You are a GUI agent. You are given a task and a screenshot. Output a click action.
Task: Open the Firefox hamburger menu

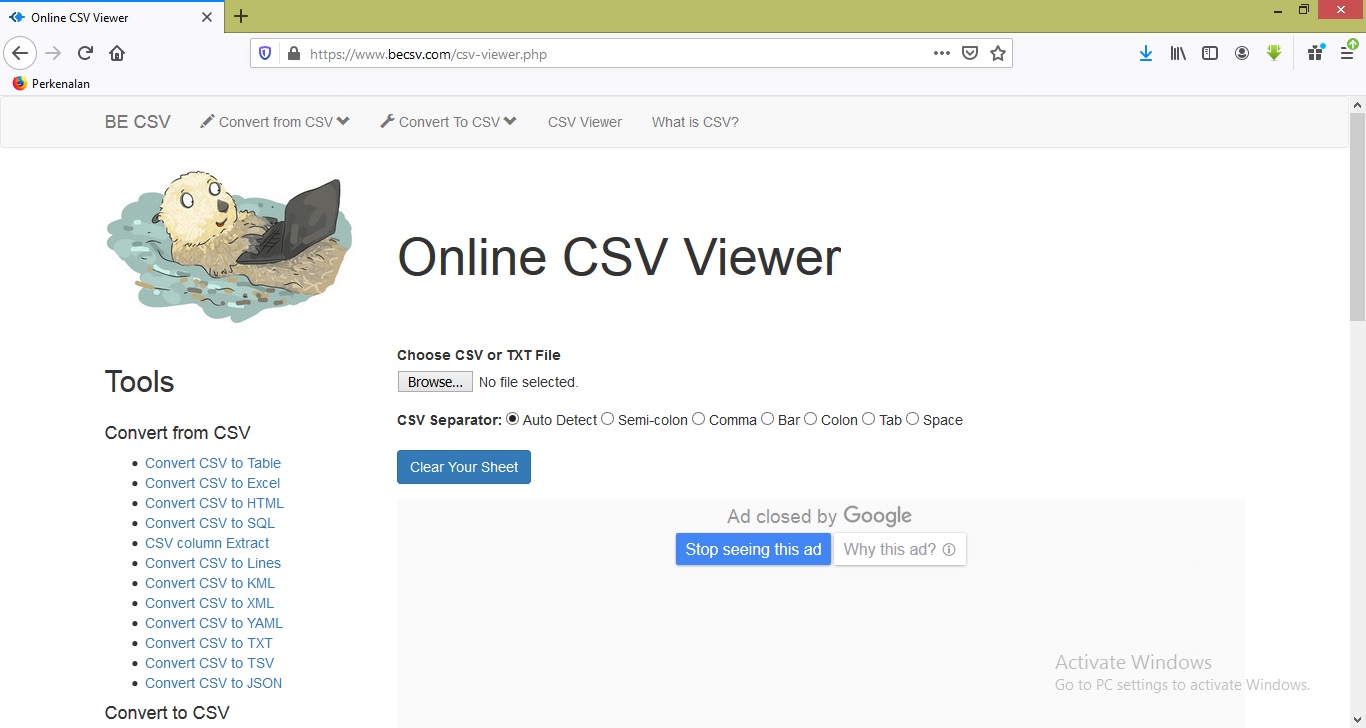(x=1347, y=53)
